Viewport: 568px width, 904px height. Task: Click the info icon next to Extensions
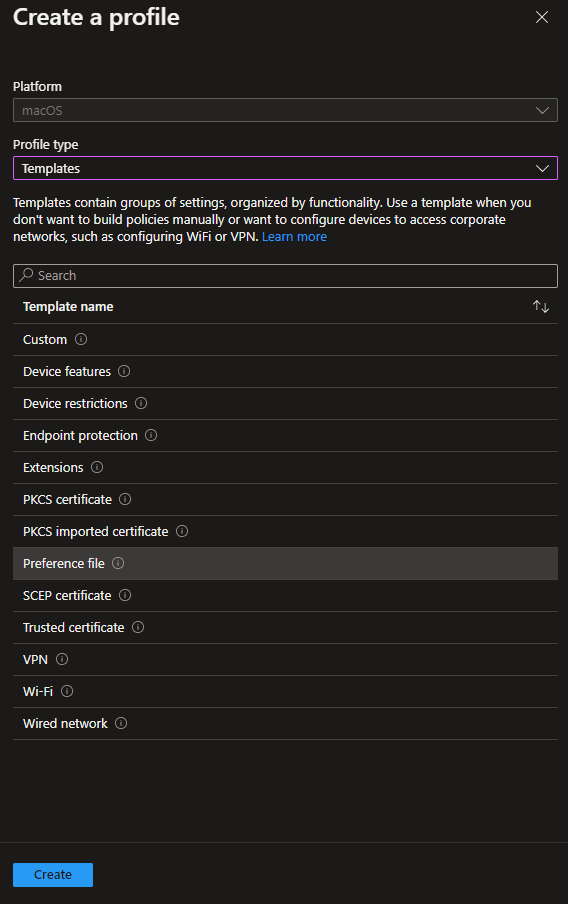(97, 467)
